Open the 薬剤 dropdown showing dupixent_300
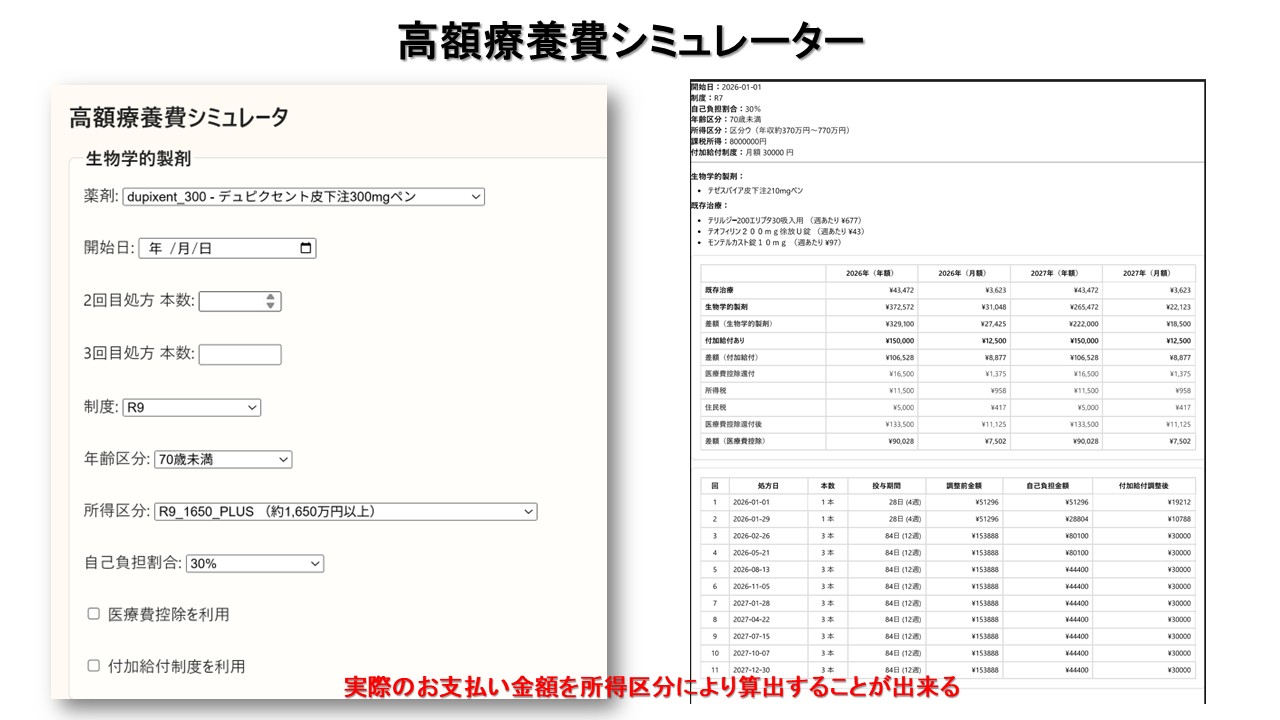This screenshot has width=1280, height=720. pos(303,197)
